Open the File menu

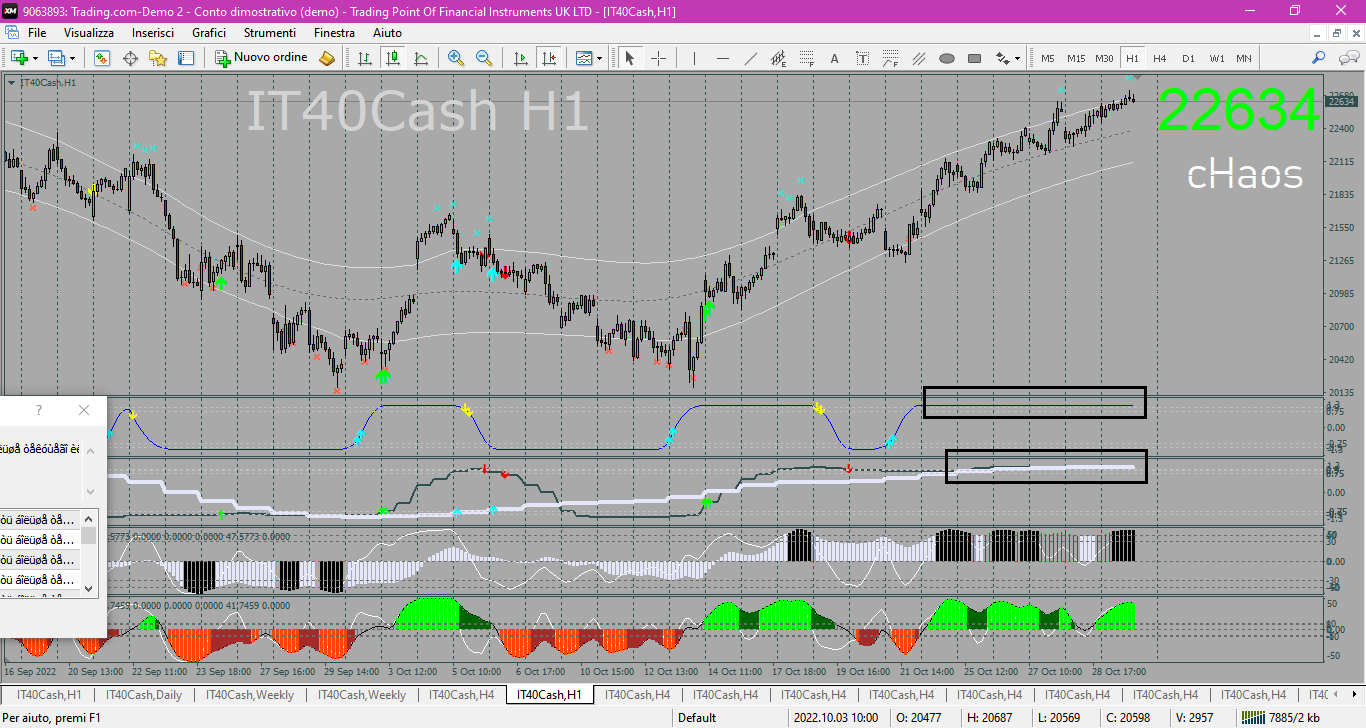click(x=37, y=33)
